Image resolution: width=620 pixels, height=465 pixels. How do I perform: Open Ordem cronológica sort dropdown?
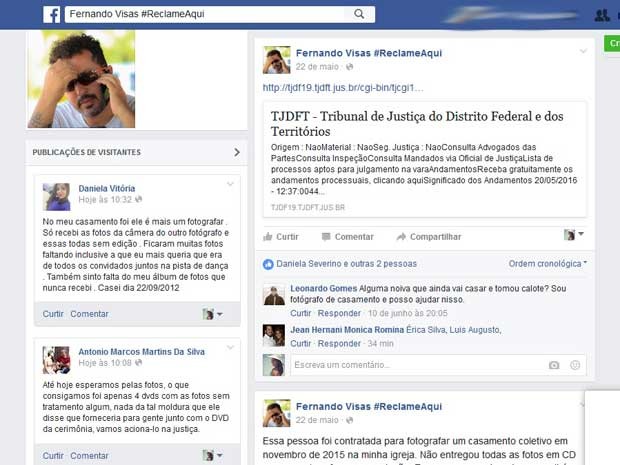click(548, 264)
